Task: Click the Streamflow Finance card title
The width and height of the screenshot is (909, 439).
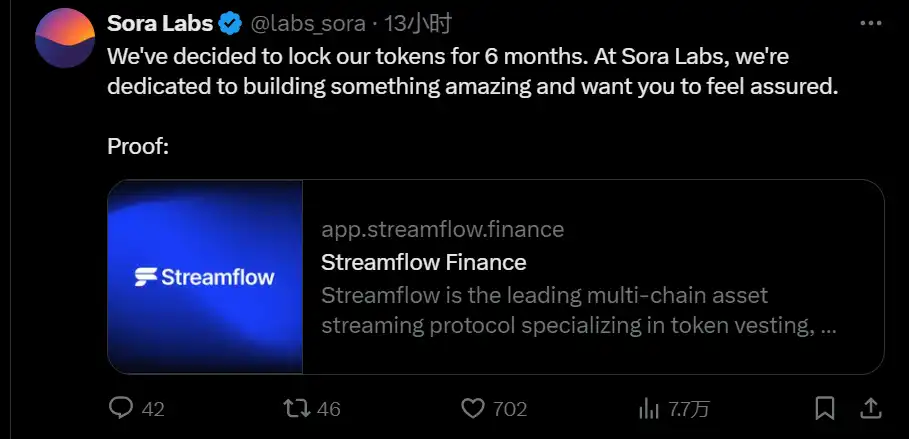Action: 423,263
